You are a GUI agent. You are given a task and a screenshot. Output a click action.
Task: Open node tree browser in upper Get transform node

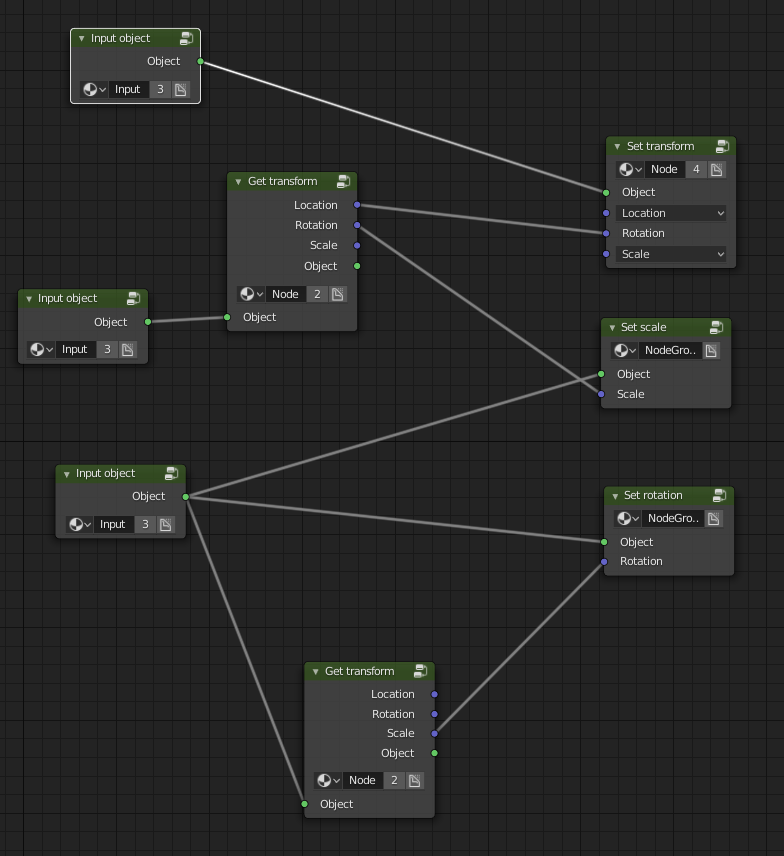(251, 294)
